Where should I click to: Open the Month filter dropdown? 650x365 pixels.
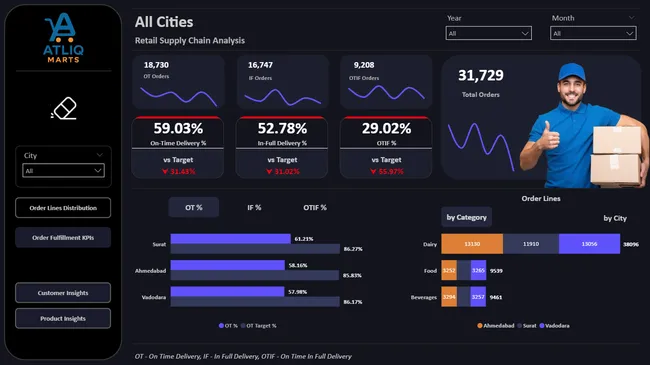coord(593,33)
